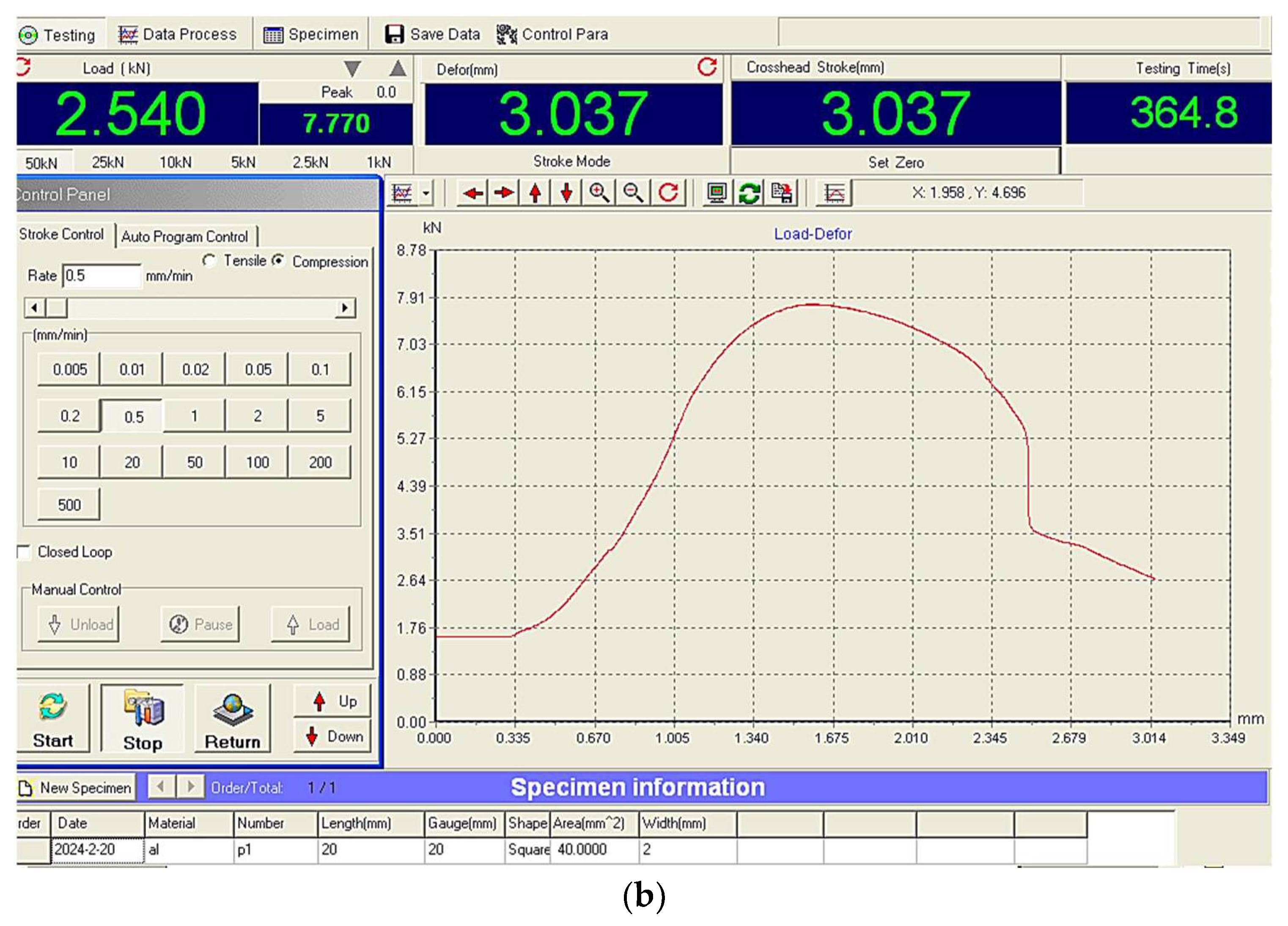1288x926 pixels.
Task: Click the up triangle next to Load (kN)
Action: click(398, 68)
